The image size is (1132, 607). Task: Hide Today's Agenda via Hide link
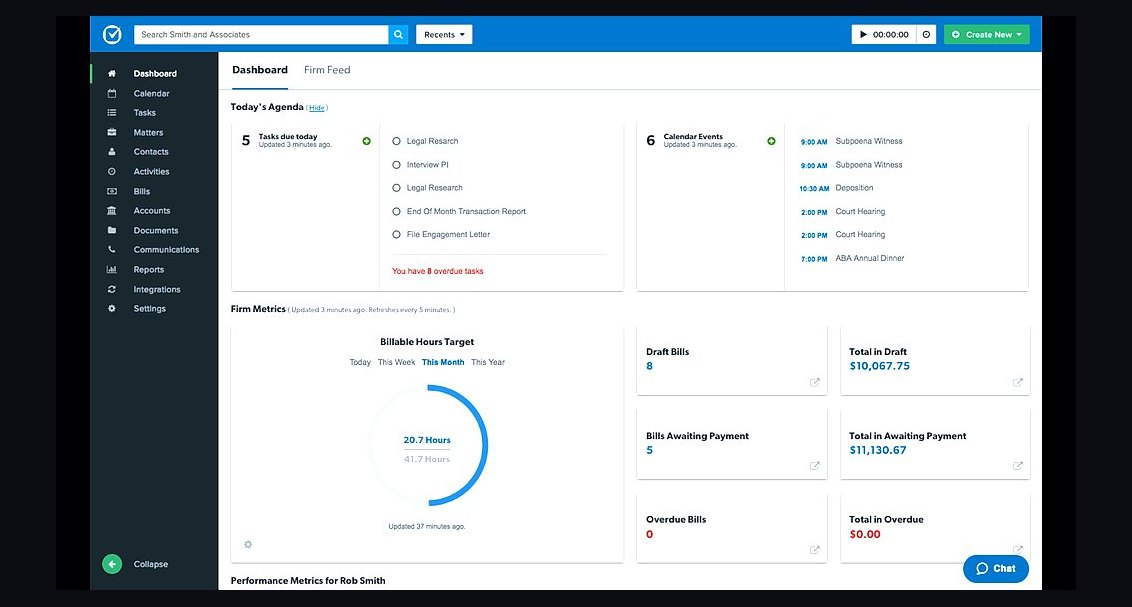[316, 108]
